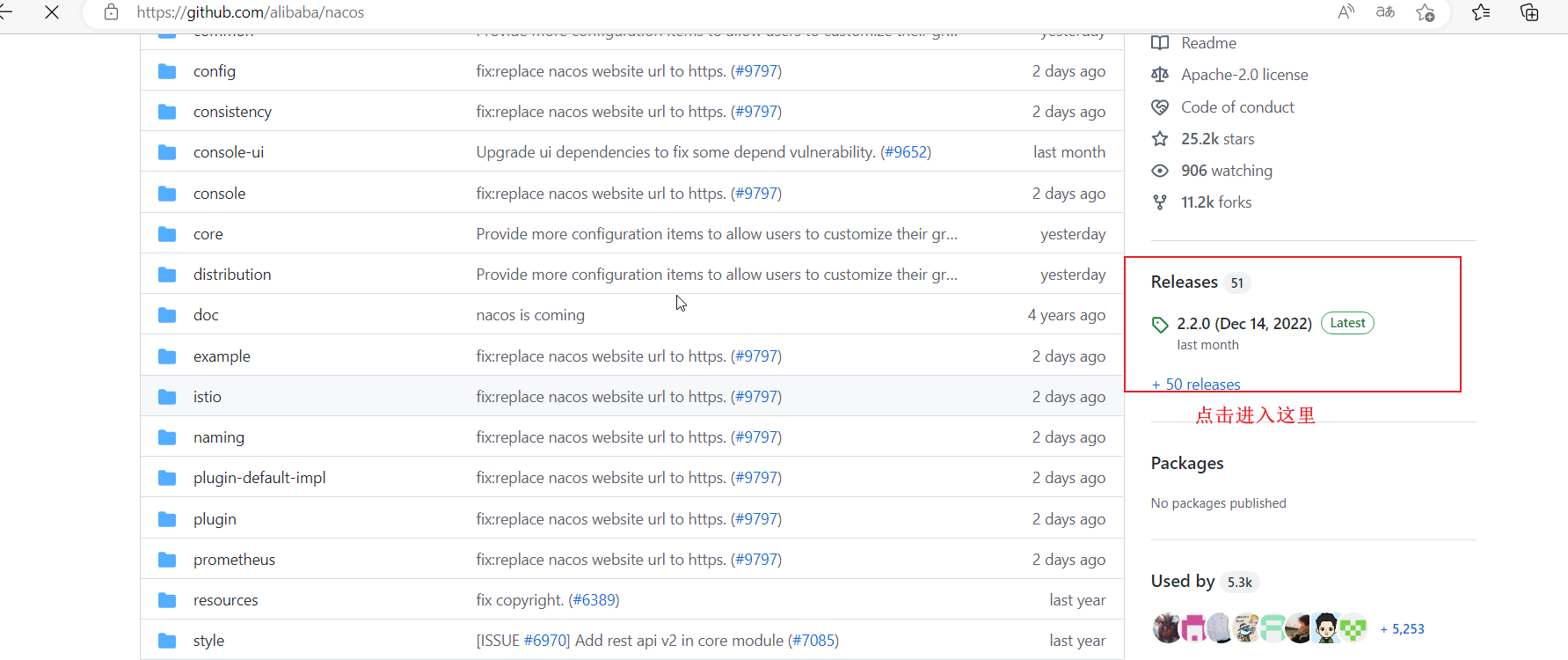Viewport: 1568px width, 660px height.
Task: Open the consistency directory
Action: [232, 112]
